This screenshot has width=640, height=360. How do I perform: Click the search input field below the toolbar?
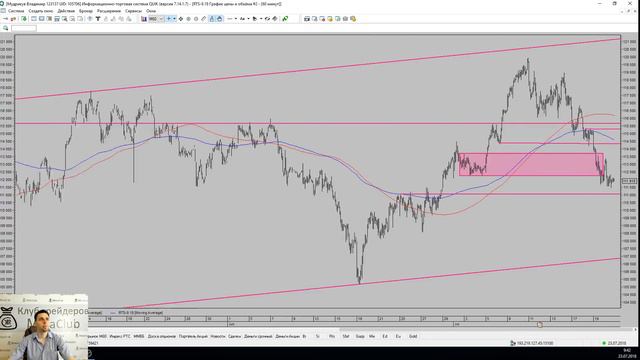pyautogui.click(x=24, y=28)
